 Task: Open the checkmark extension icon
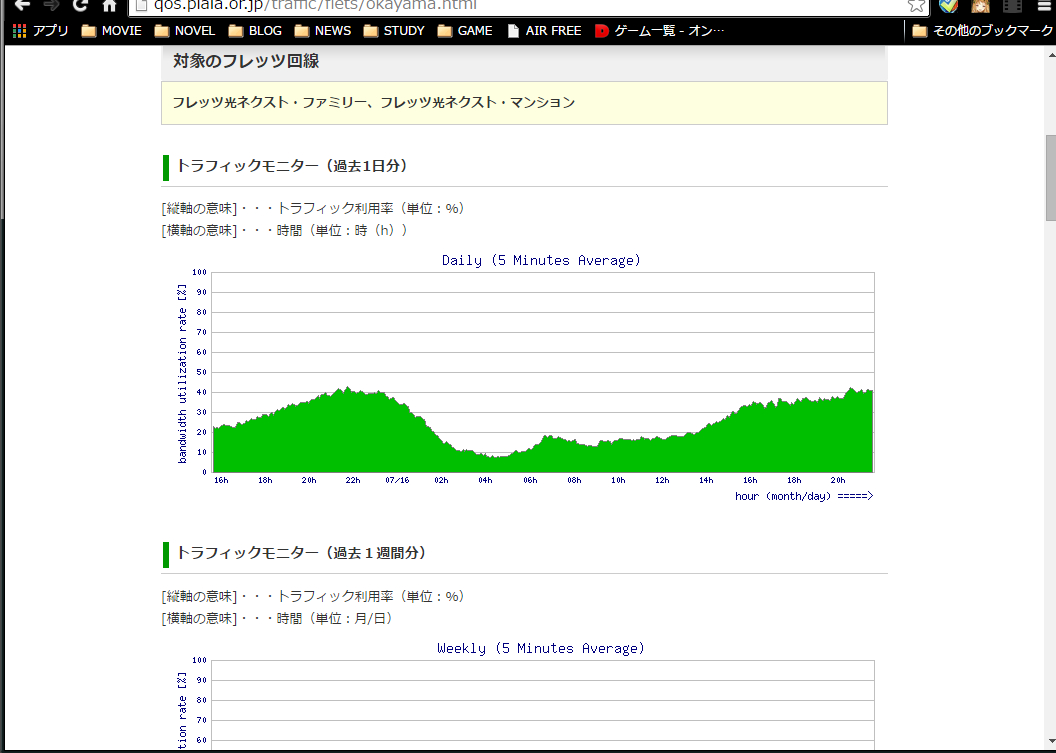pyautogui.click(x=948, y=5)
